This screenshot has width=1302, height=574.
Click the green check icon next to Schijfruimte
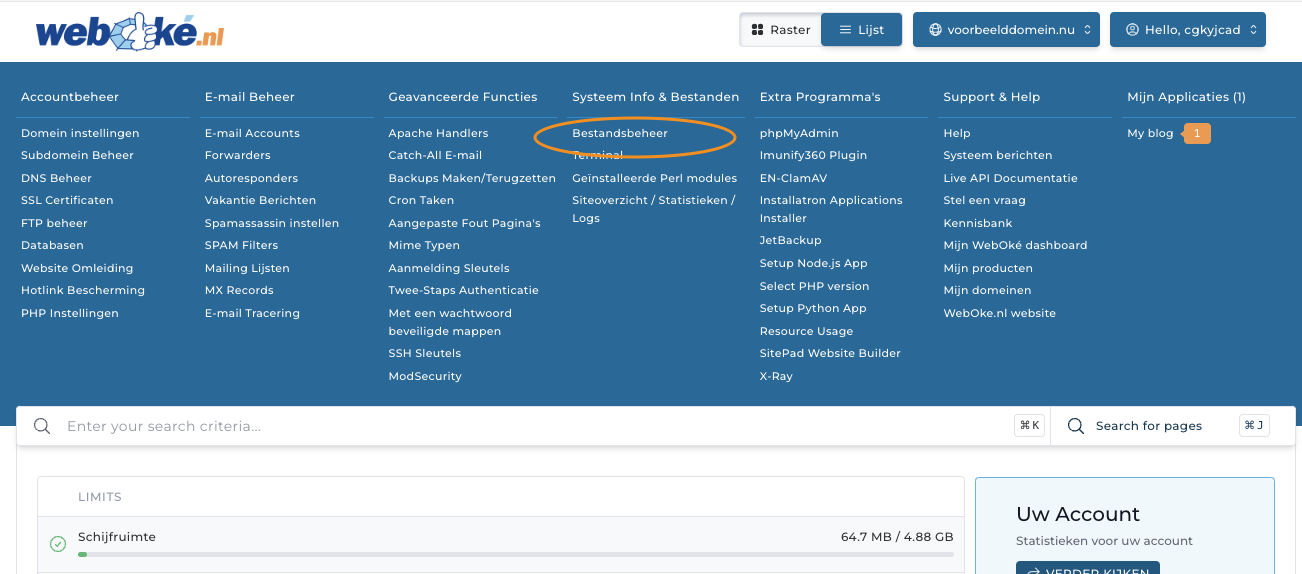(x=58, y=544)
